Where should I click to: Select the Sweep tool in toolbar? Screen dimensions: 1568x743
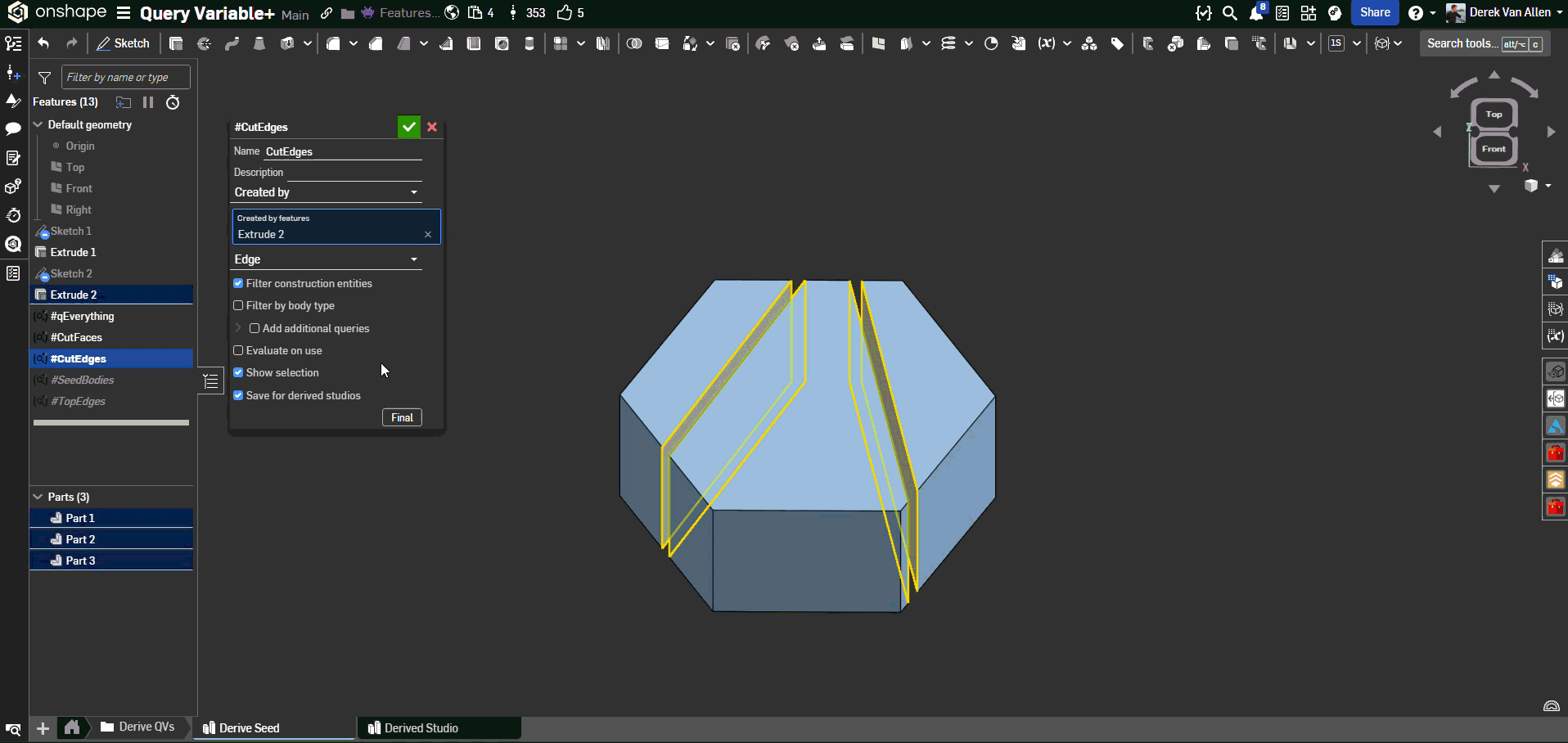(232, 43)
